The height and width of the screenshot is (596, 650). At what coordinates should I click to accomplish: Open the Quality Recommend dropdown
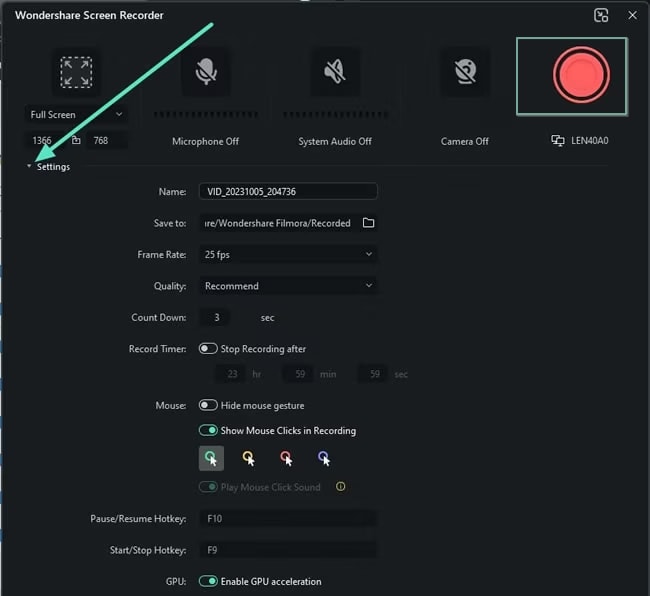click(288, 286)
